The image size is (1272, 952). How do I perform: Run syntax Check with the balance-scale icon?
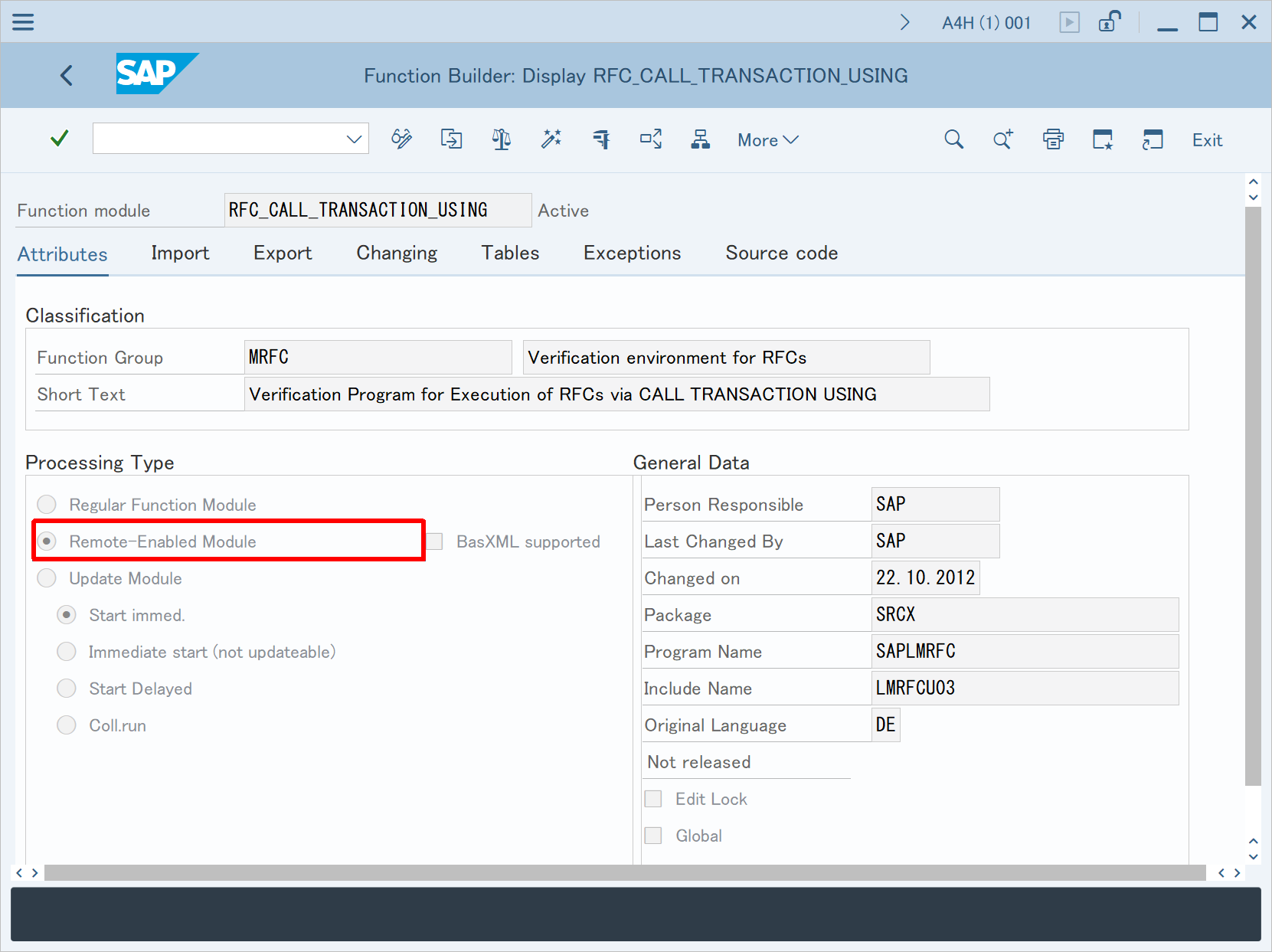[502, 139]
